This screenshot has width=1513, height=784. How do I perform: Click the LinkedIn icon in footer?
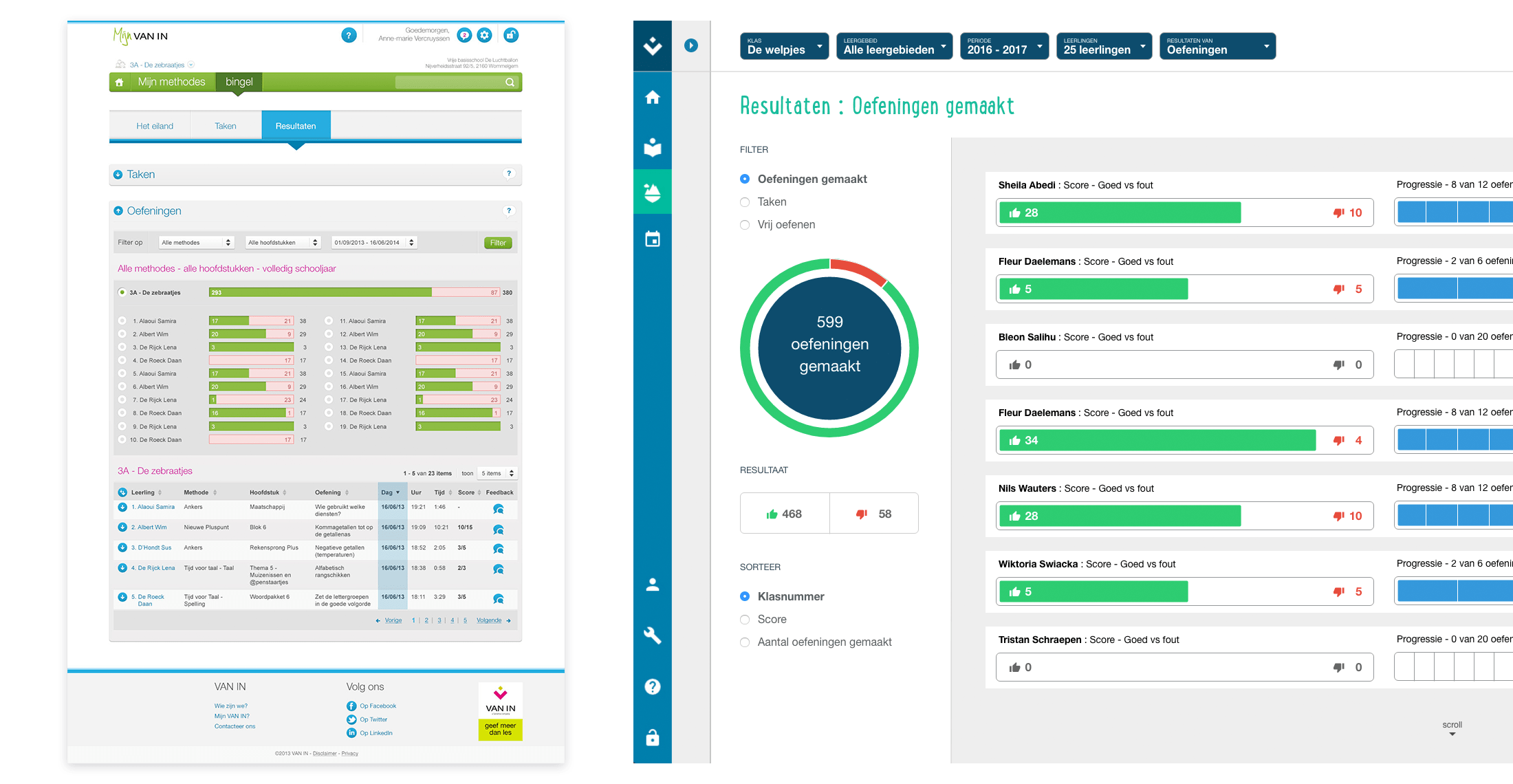coord(351,733)
